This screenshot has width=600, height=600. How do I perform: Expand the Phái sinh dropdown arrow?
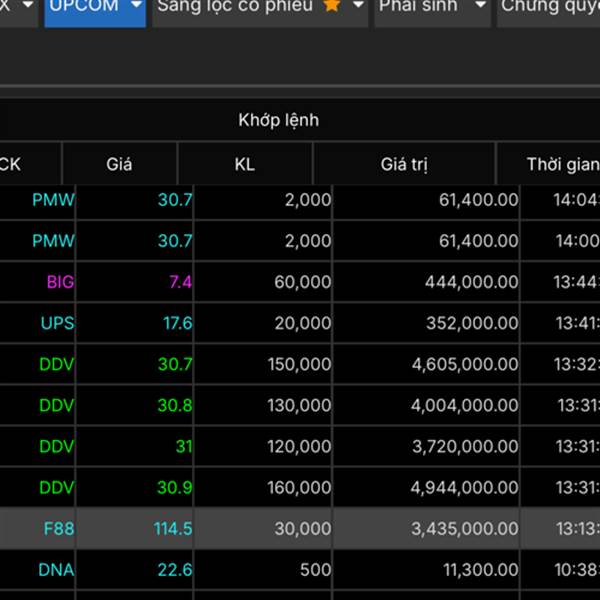pyautogui.click(x=481, y=6)
